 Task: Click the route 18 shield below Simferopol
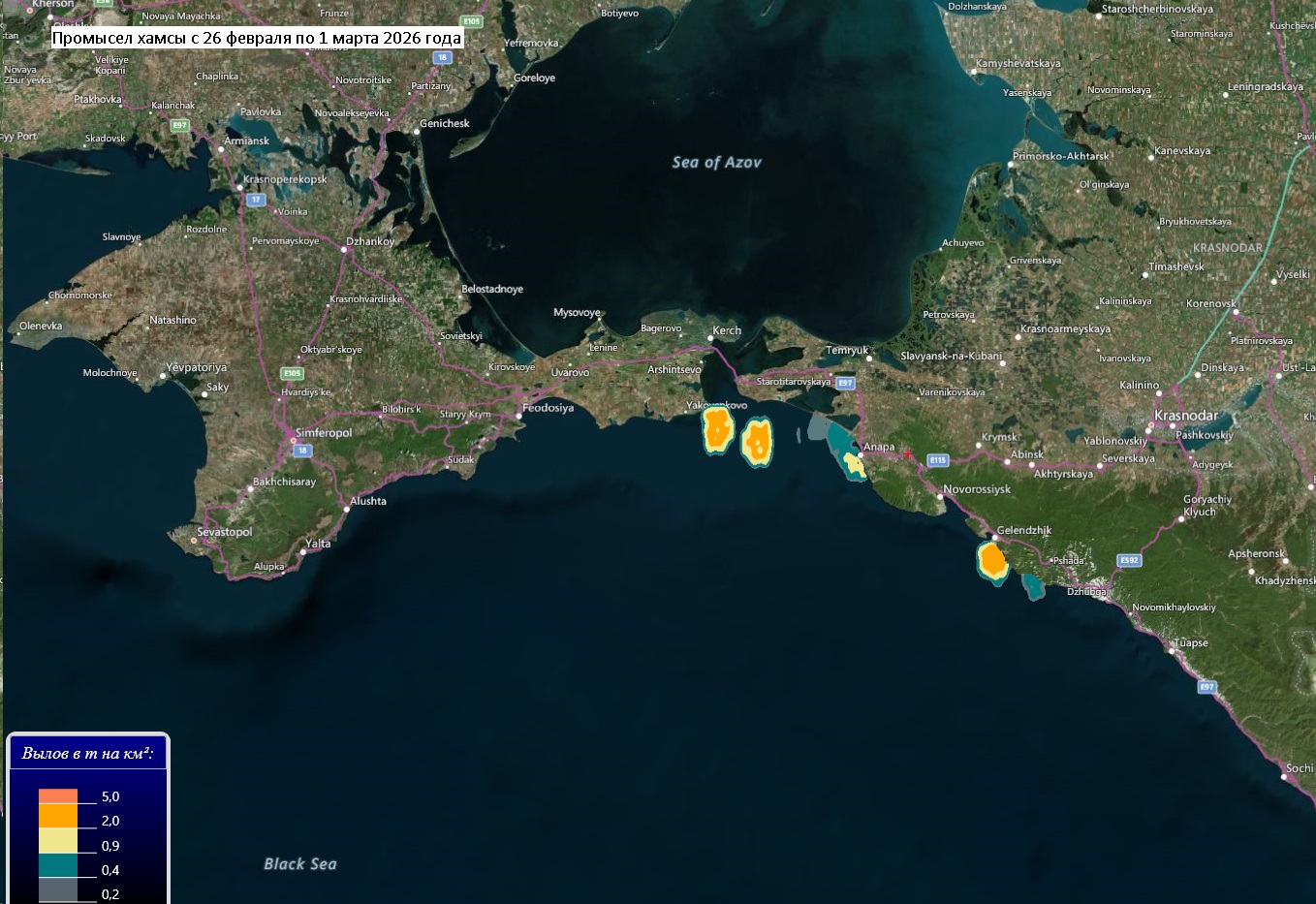pyautogui.click(x=302, y=451)
